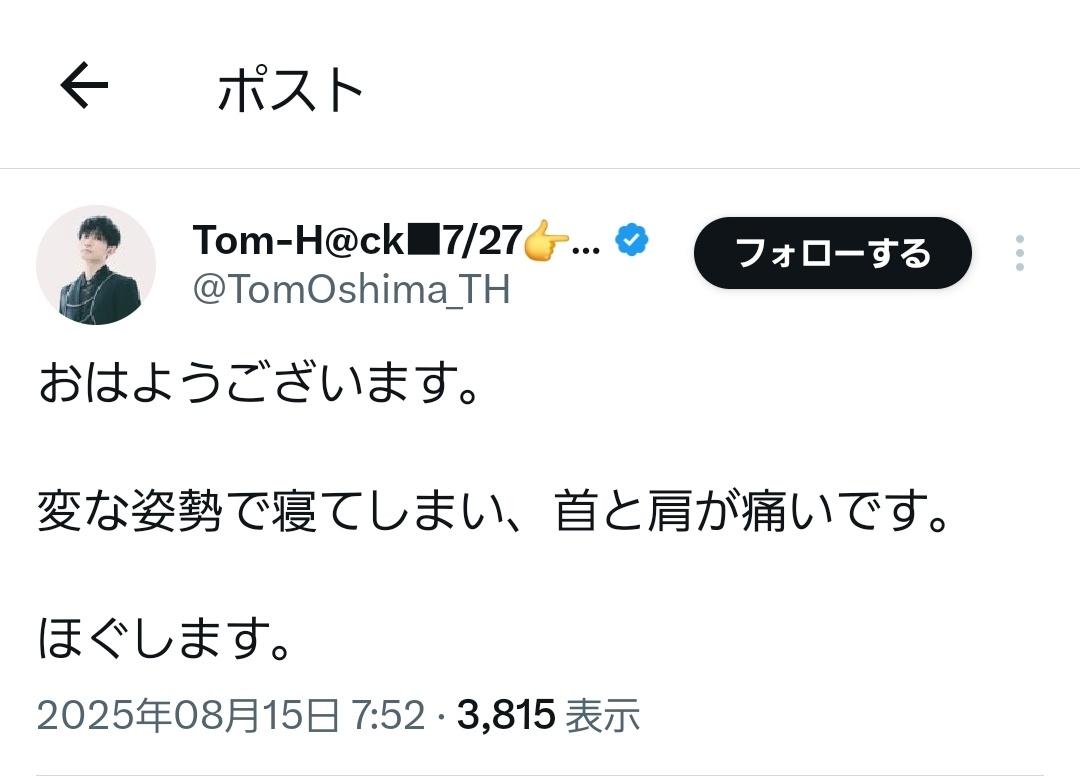
Task: Open the @TomOshima_TH handle link
Action: point(350,290)
